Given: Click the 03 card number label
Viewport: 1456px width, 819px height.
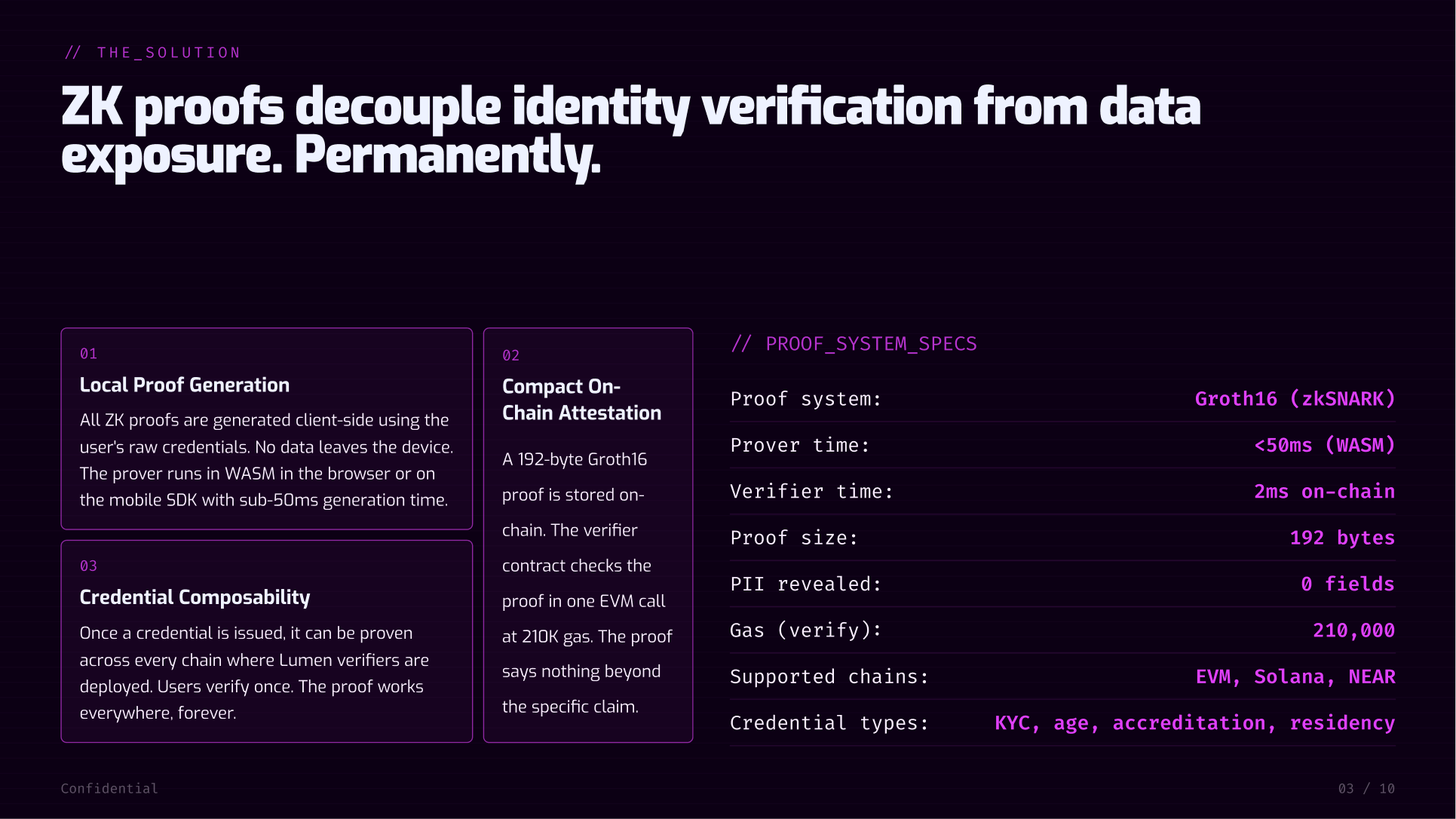Looking at the screenshot, I should click(88, 566).
